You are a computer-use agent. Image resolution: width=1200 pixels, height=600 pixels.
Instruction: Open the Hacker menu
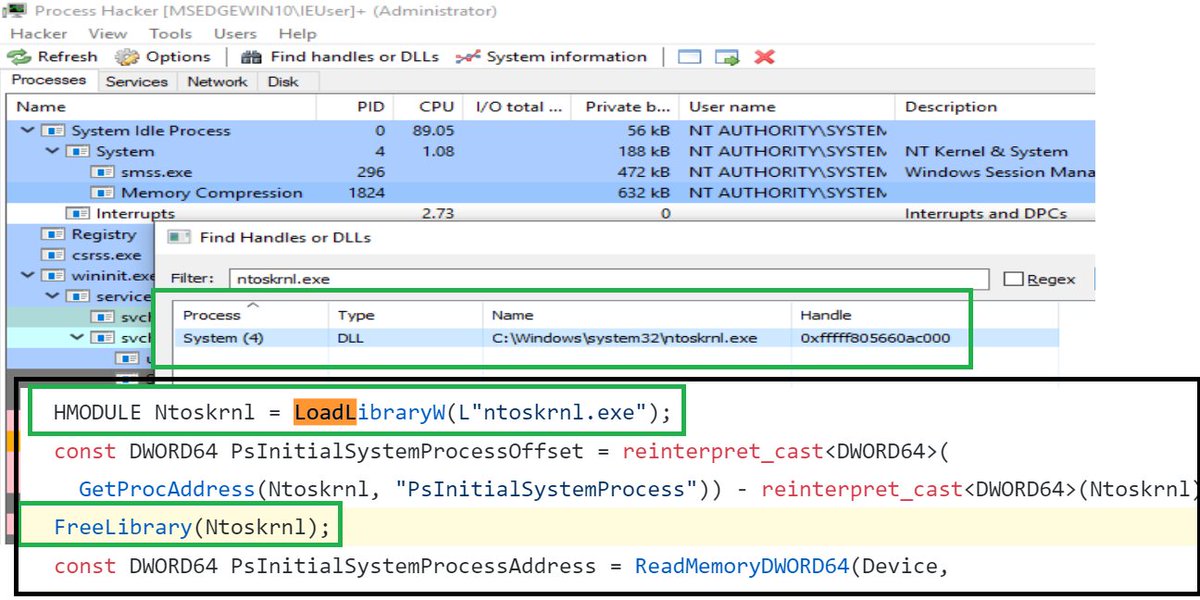[38, 34]
